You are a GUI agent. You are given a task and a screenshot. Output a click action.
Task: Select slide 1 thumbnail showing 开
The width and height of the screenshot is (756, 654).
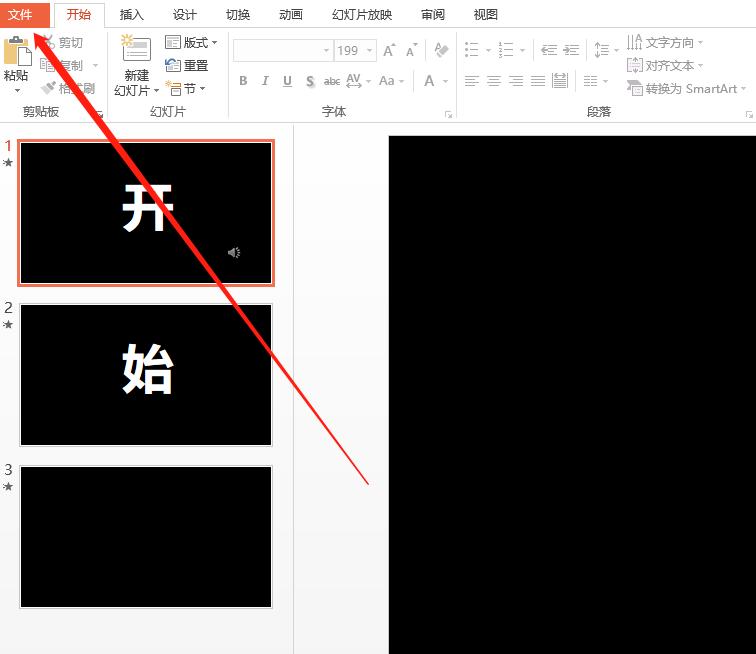coord(146,213)
